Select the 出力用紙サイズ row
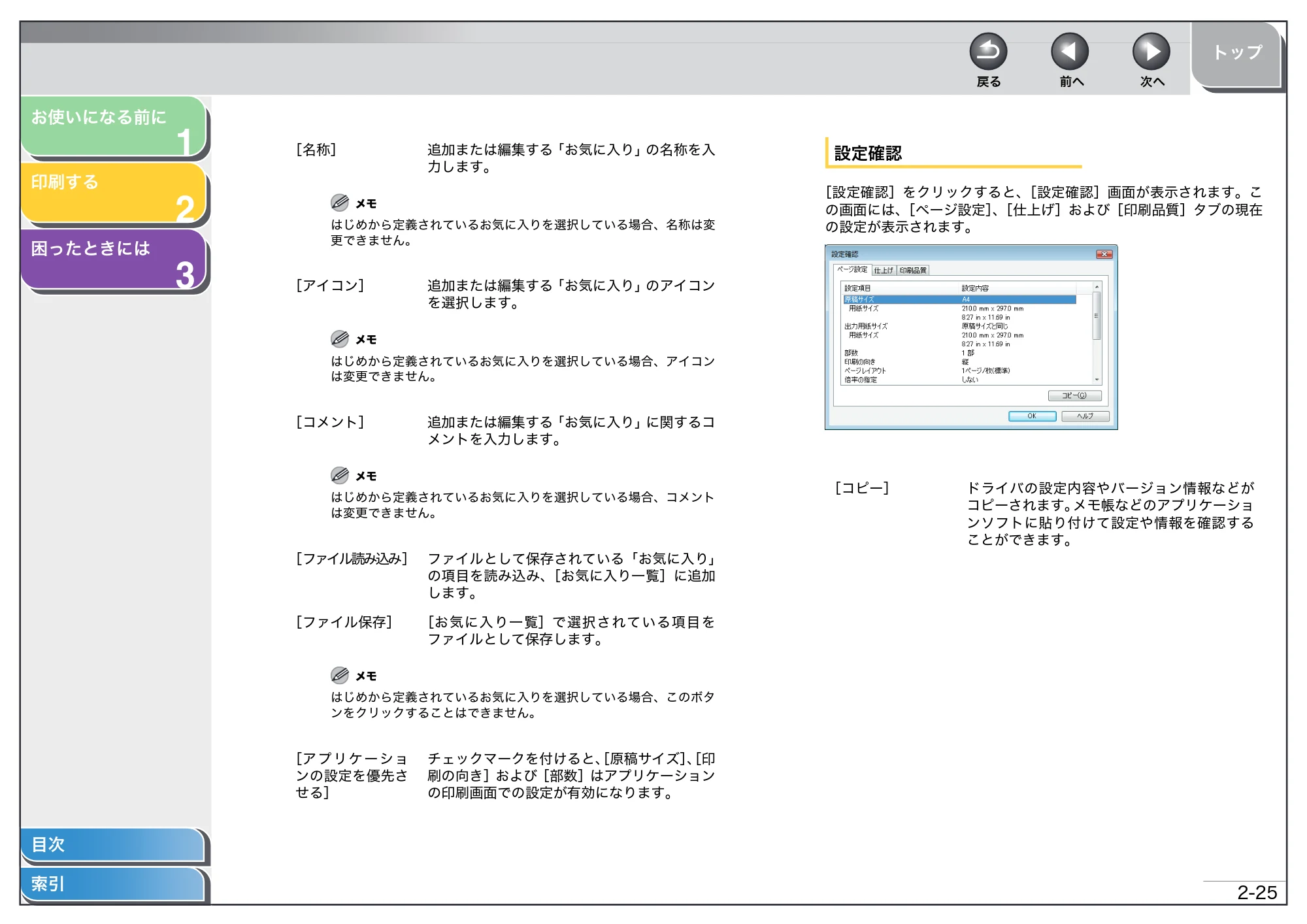1307x924 pixels. pos(959,326)
